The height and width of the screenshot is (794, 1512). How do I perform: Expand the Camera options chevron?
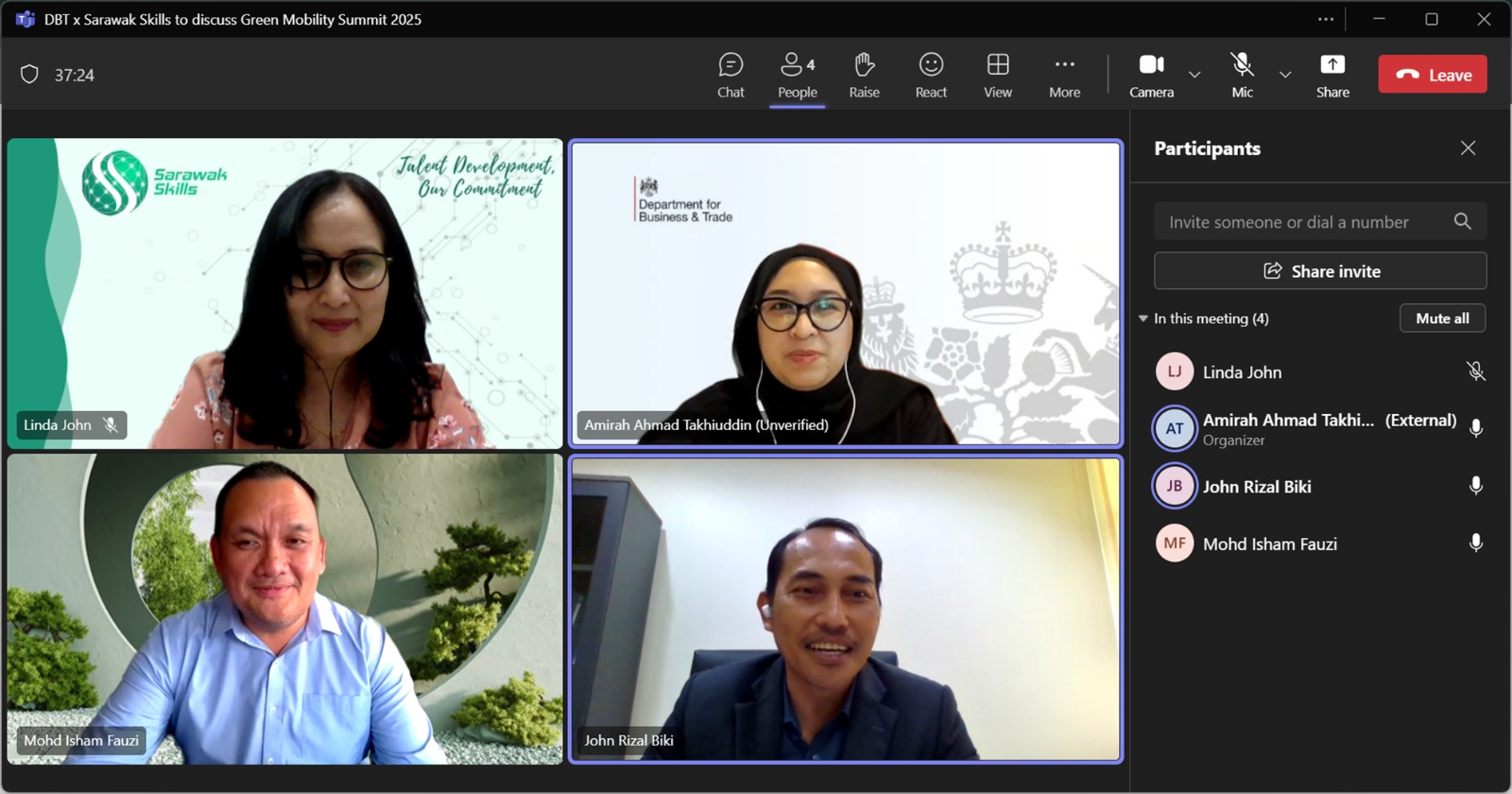coord(1194,75)
